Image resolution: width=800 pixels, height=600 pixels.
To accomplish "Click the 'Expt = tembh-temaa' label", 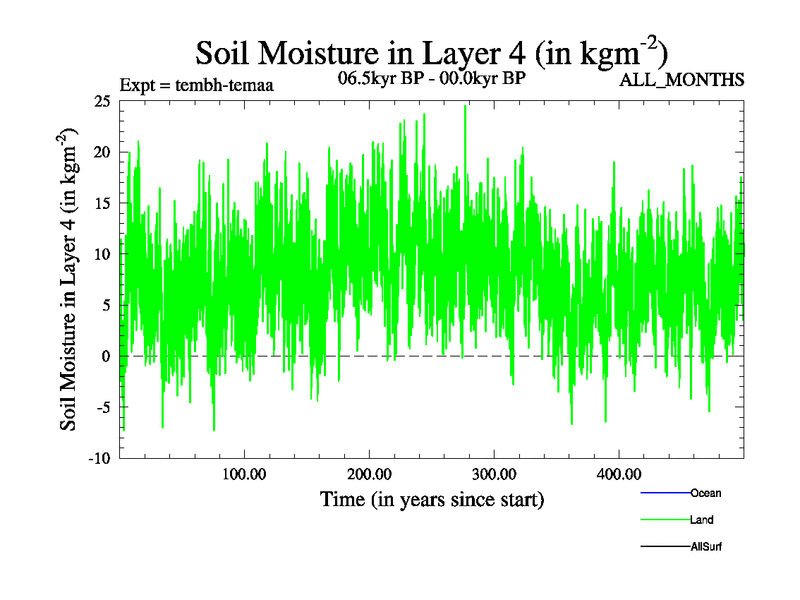I will coord(196,85).
